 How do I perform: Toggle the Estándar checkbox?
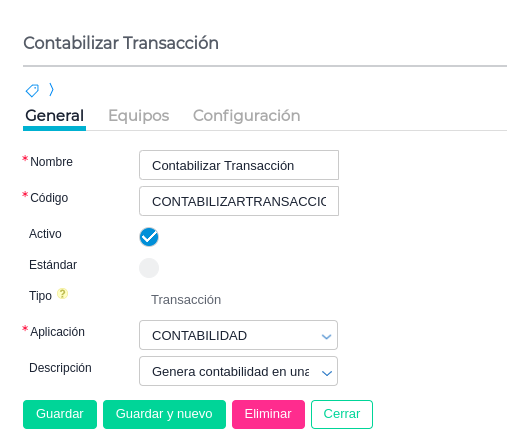149,268
